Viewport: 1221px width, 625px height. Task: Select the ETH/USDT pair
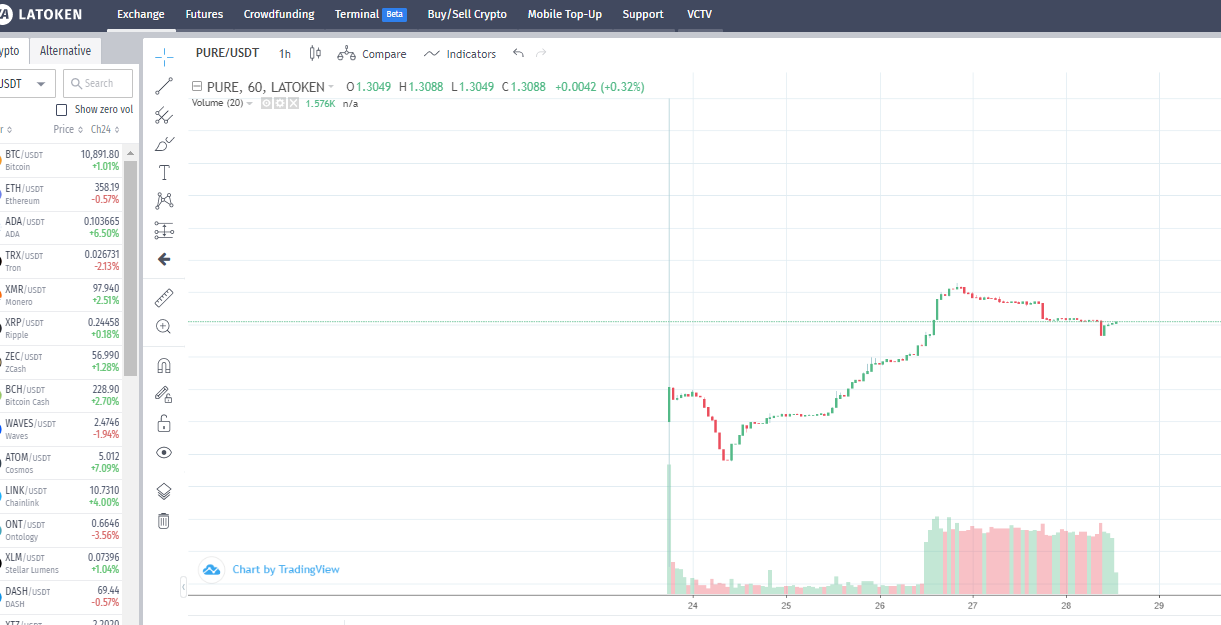pos(62,194)
